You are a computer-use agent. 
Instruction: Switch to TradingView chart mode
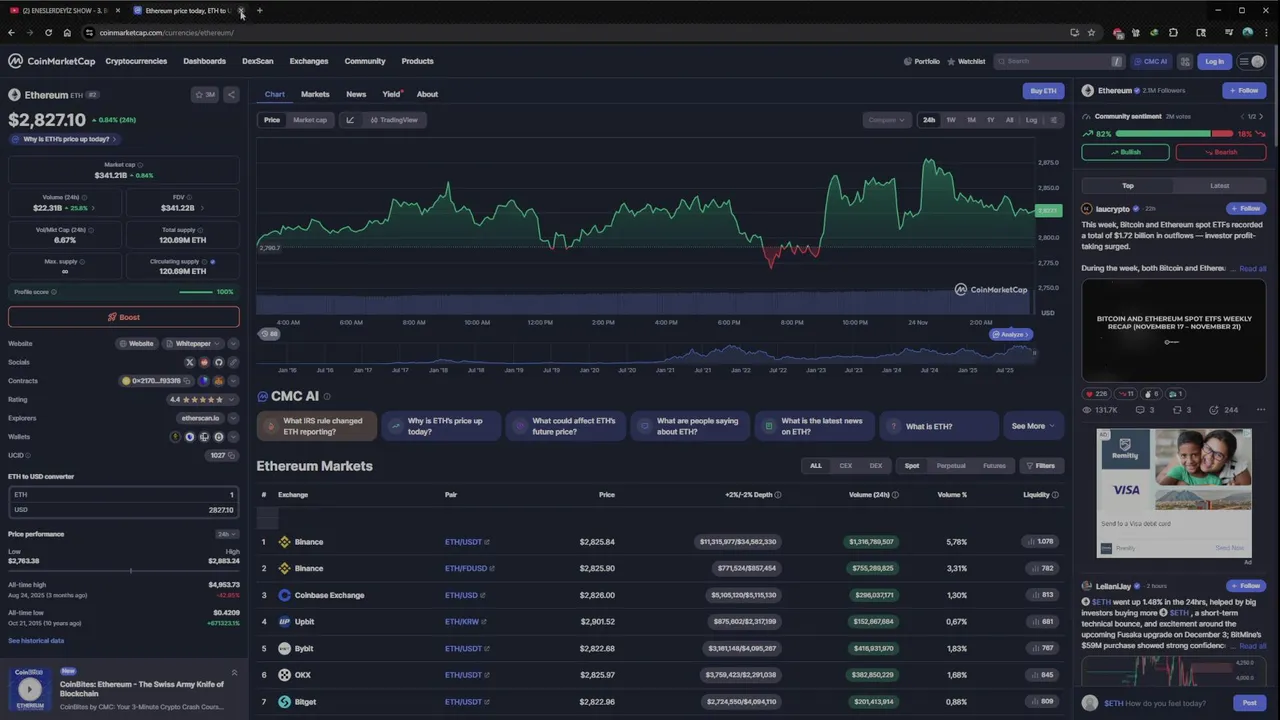click(393, 120)
